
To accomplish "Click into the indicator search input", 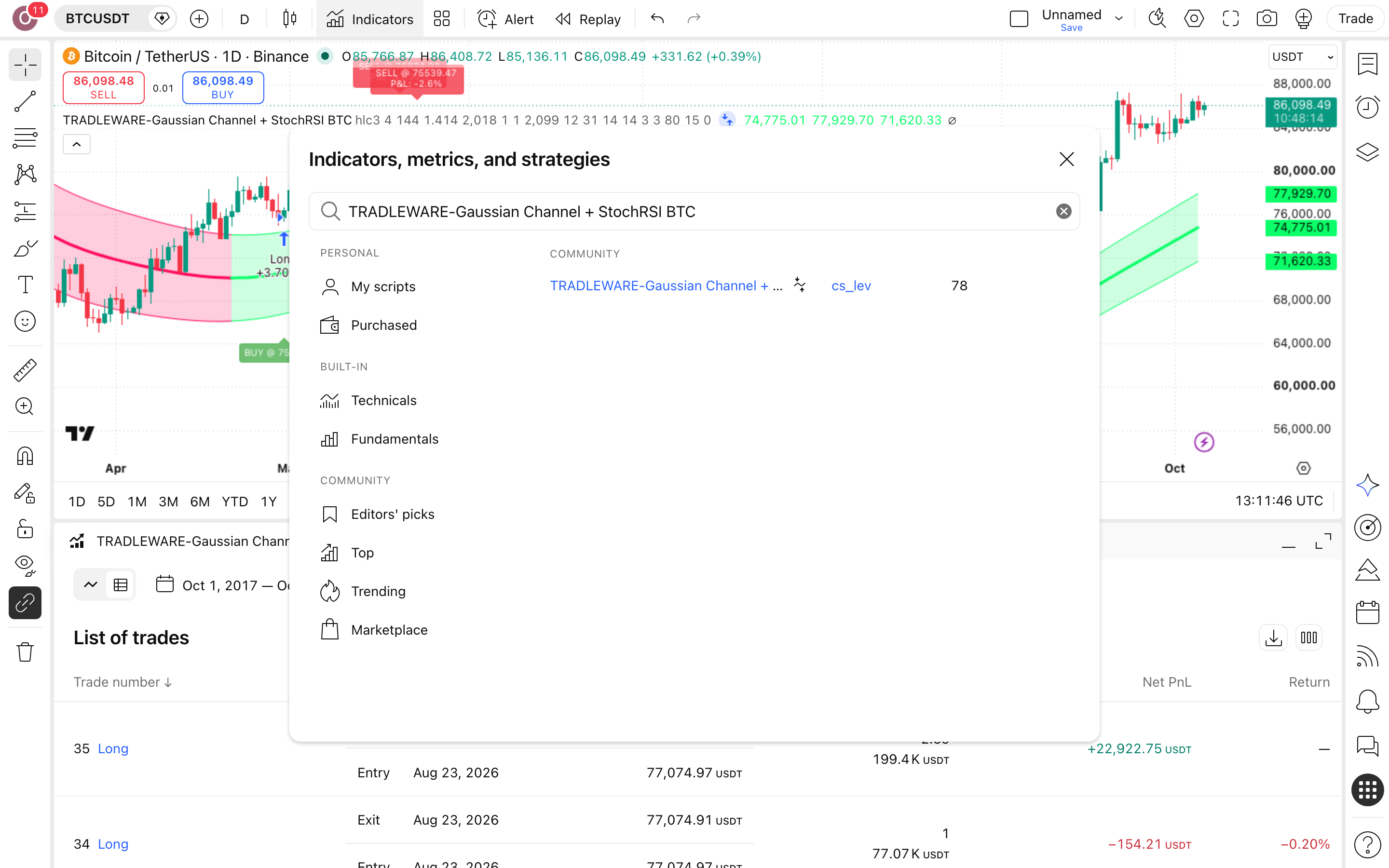I will point(694,211).
